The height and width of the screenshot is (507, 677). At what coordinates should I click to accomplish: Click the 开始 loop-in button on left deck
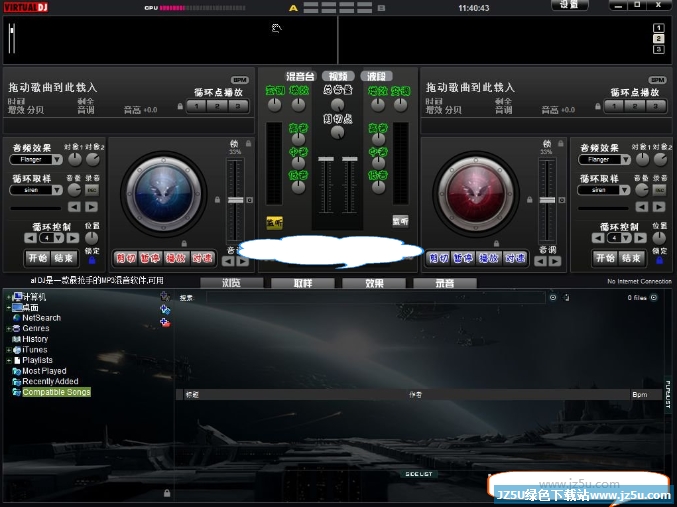[x=38, y=258]
